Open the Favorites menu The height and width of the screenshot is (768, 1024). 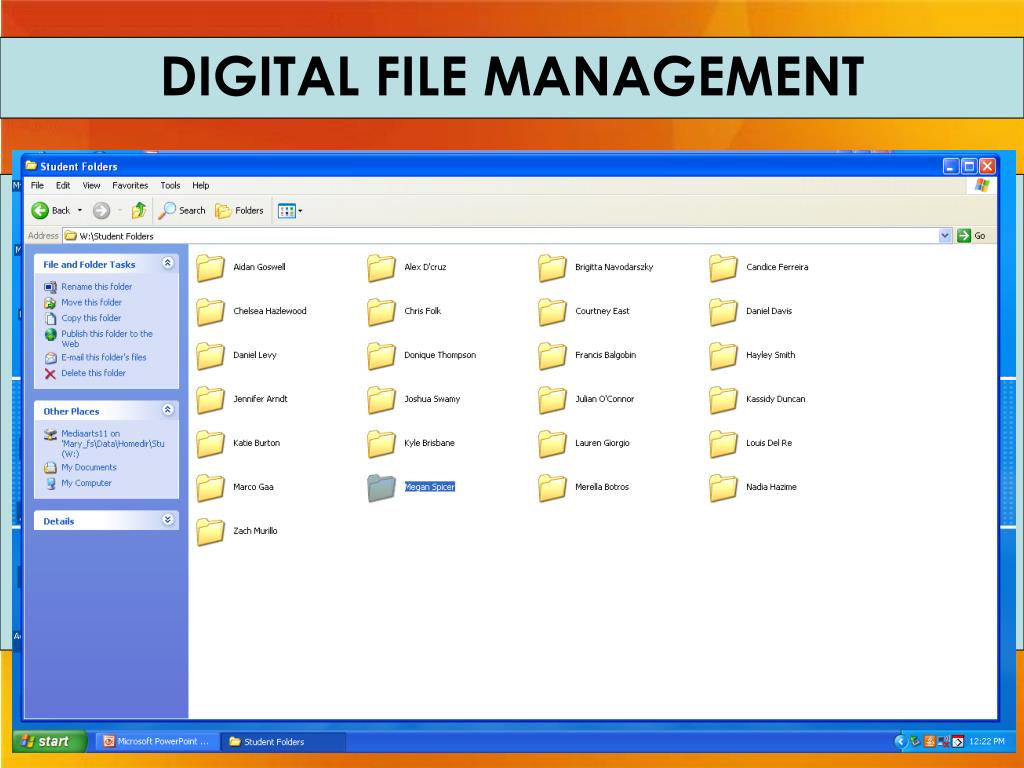coord(130,185)
